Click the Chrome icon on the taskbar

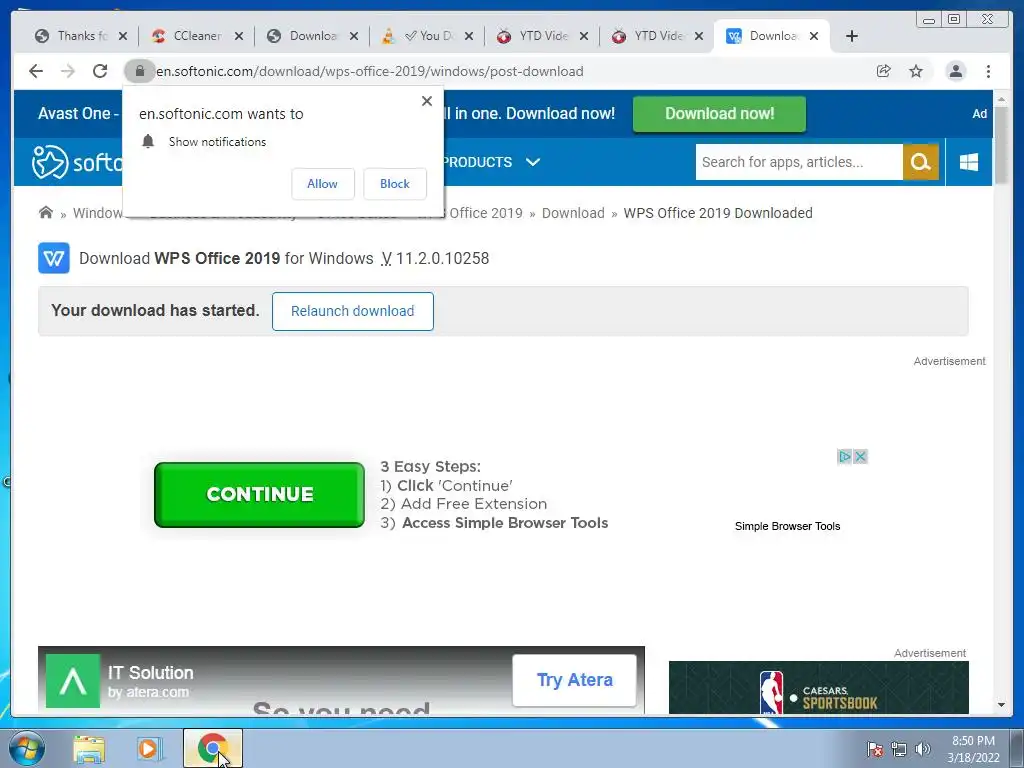pyautogui.click(x=212, y=748)
